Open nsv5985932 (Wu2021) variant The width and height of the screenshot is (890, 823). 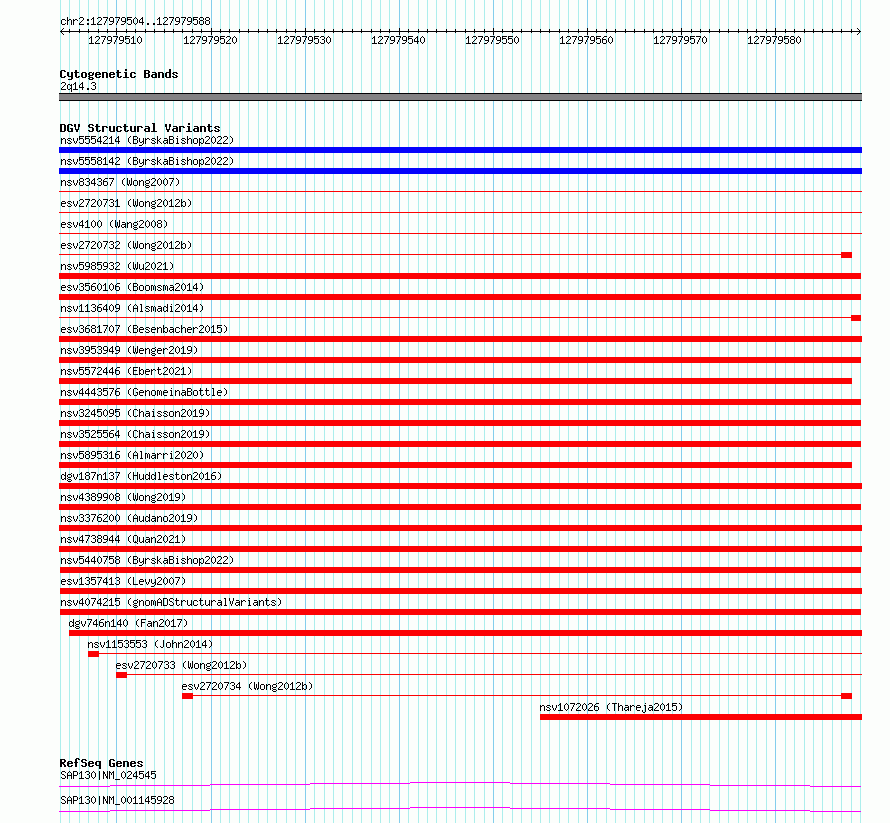117,266
